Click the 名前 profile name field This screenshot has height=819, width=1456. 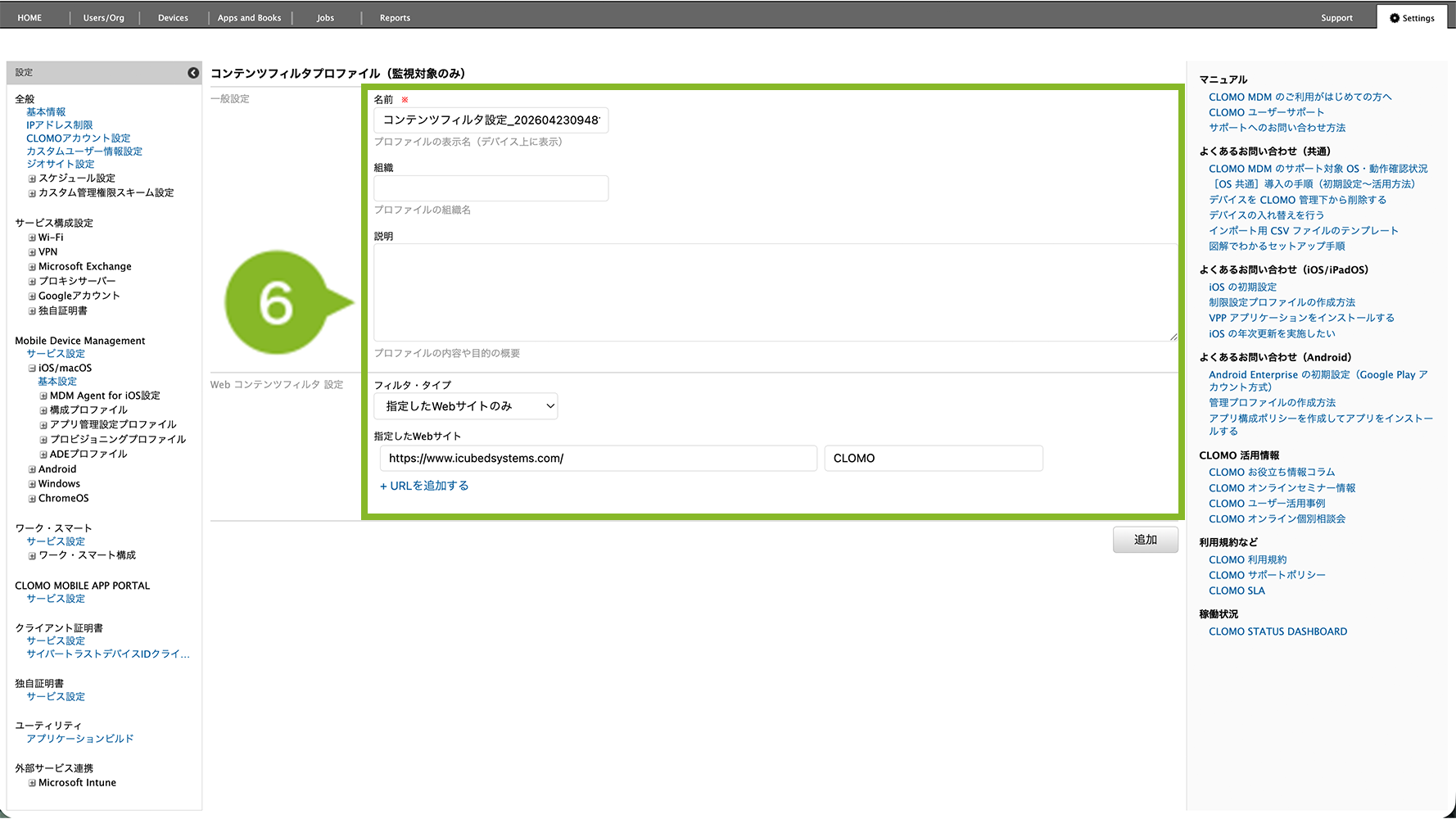point(491,120)
